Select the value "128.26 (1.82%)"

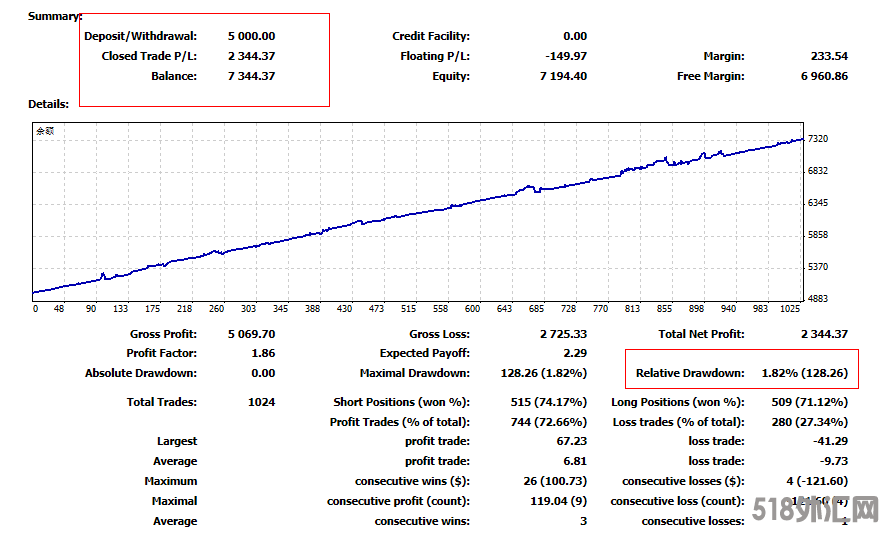544,373
